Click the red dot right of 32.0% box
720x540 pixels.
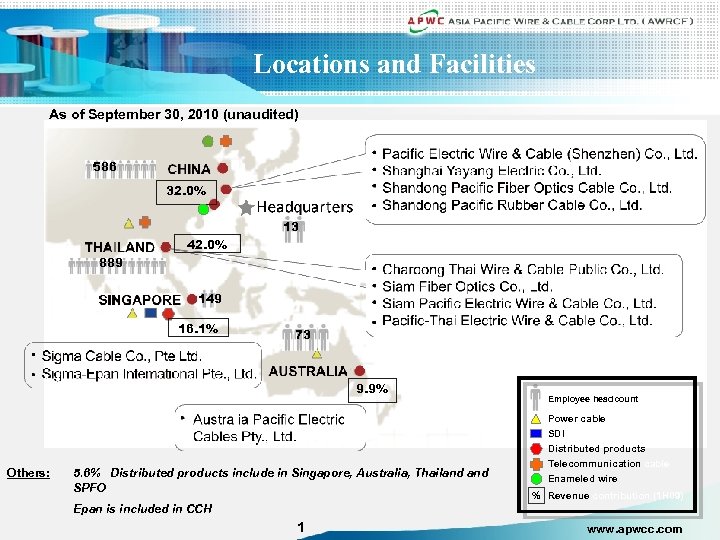pyautogui.click(x=226, y=189)
